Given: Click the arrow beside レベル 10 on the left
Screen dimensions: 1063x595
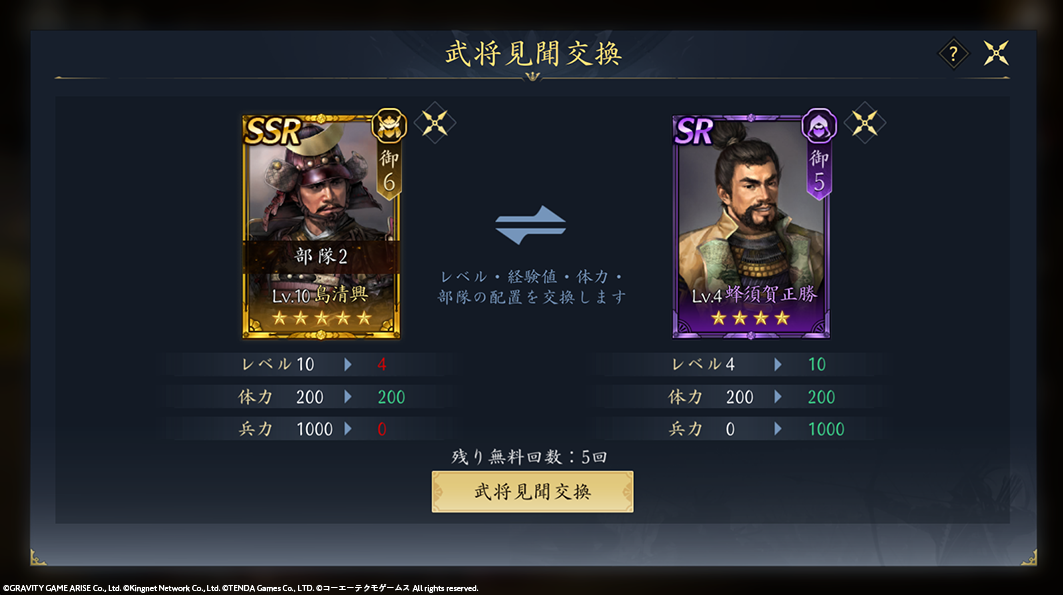Looking at the screenshot, I should click(x=348, y=365).
